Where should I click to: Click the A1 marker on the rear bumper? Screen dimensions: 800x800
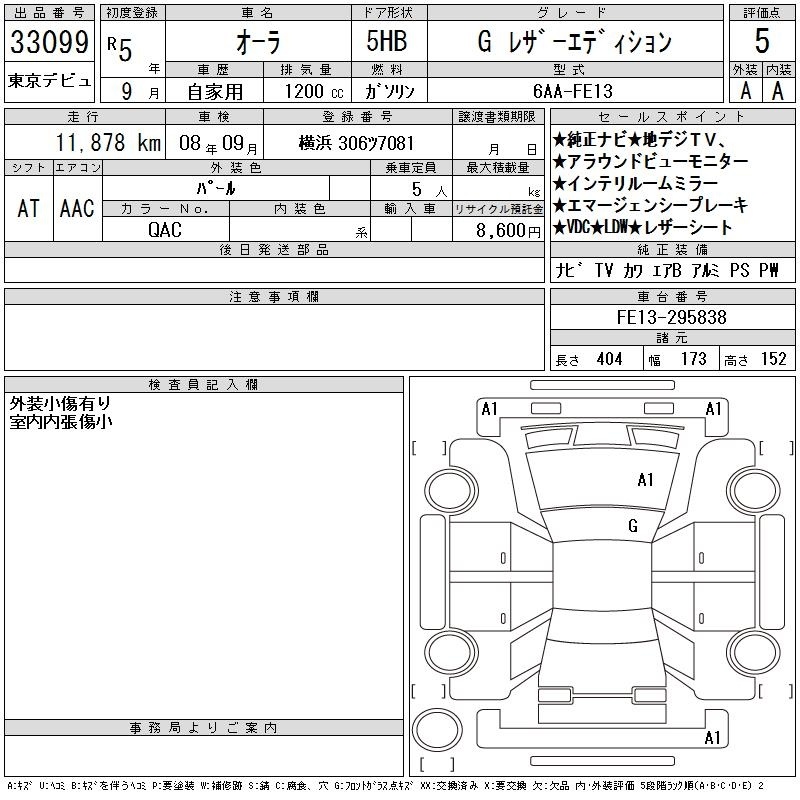[712, 738]
